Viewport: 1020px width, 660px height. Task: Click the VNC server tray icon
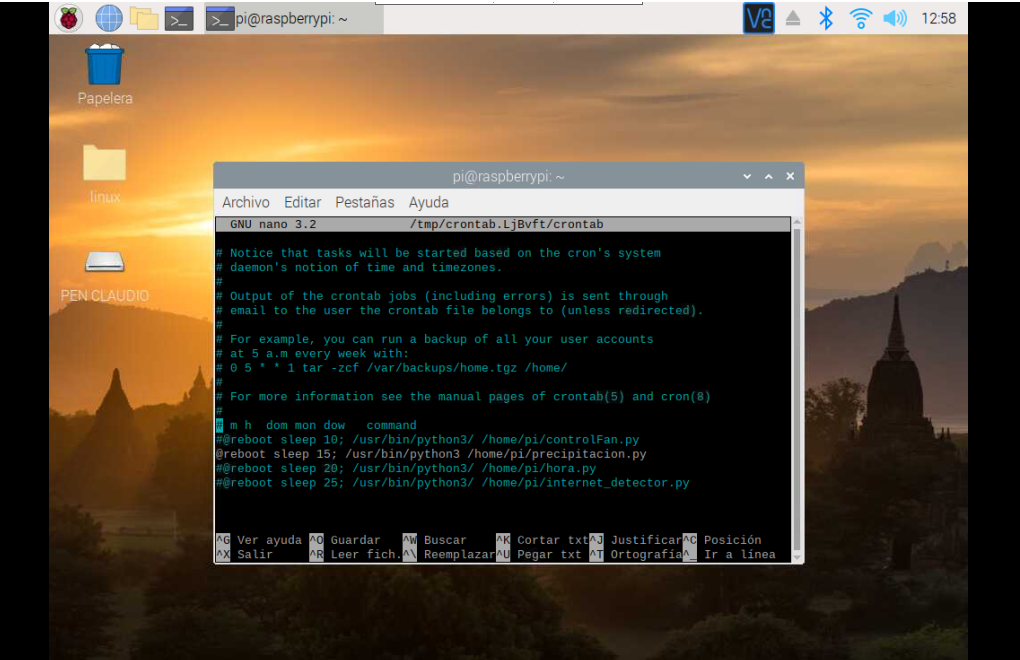(759, 18)
